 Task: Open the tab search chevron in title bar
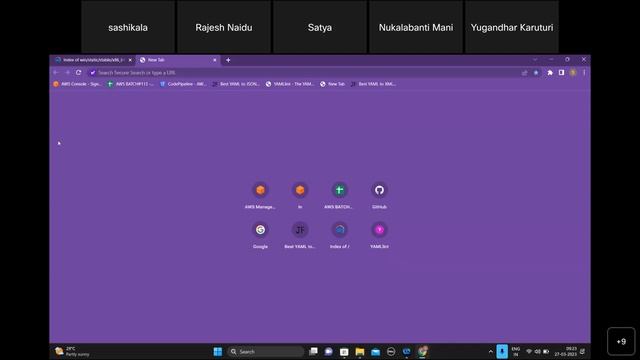point(535,60)
